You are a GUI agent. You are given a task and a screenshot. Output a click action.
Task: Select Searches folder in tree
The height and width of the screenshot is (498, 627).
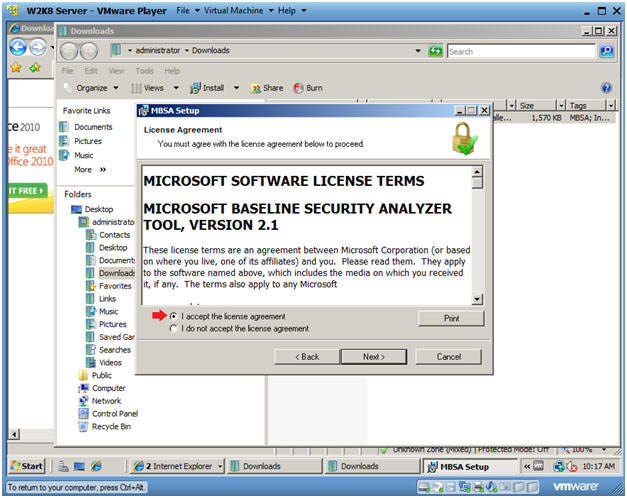click(108, 350)
